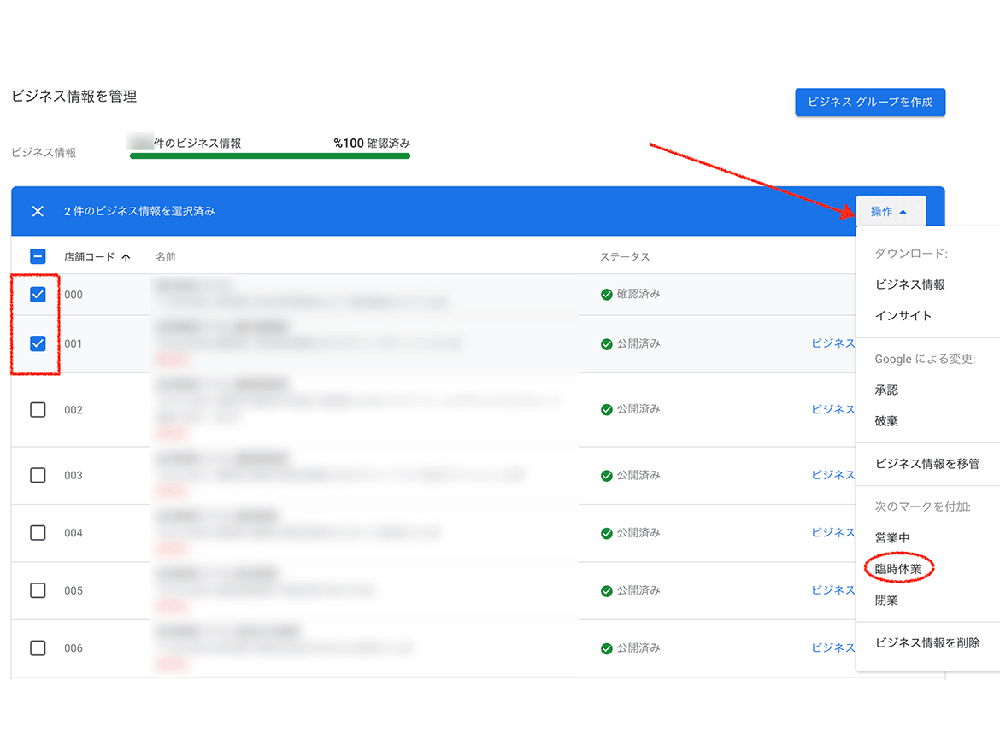
Task: Choose ビジネス情報を削除 menu item
Action: tap(927, 643)
